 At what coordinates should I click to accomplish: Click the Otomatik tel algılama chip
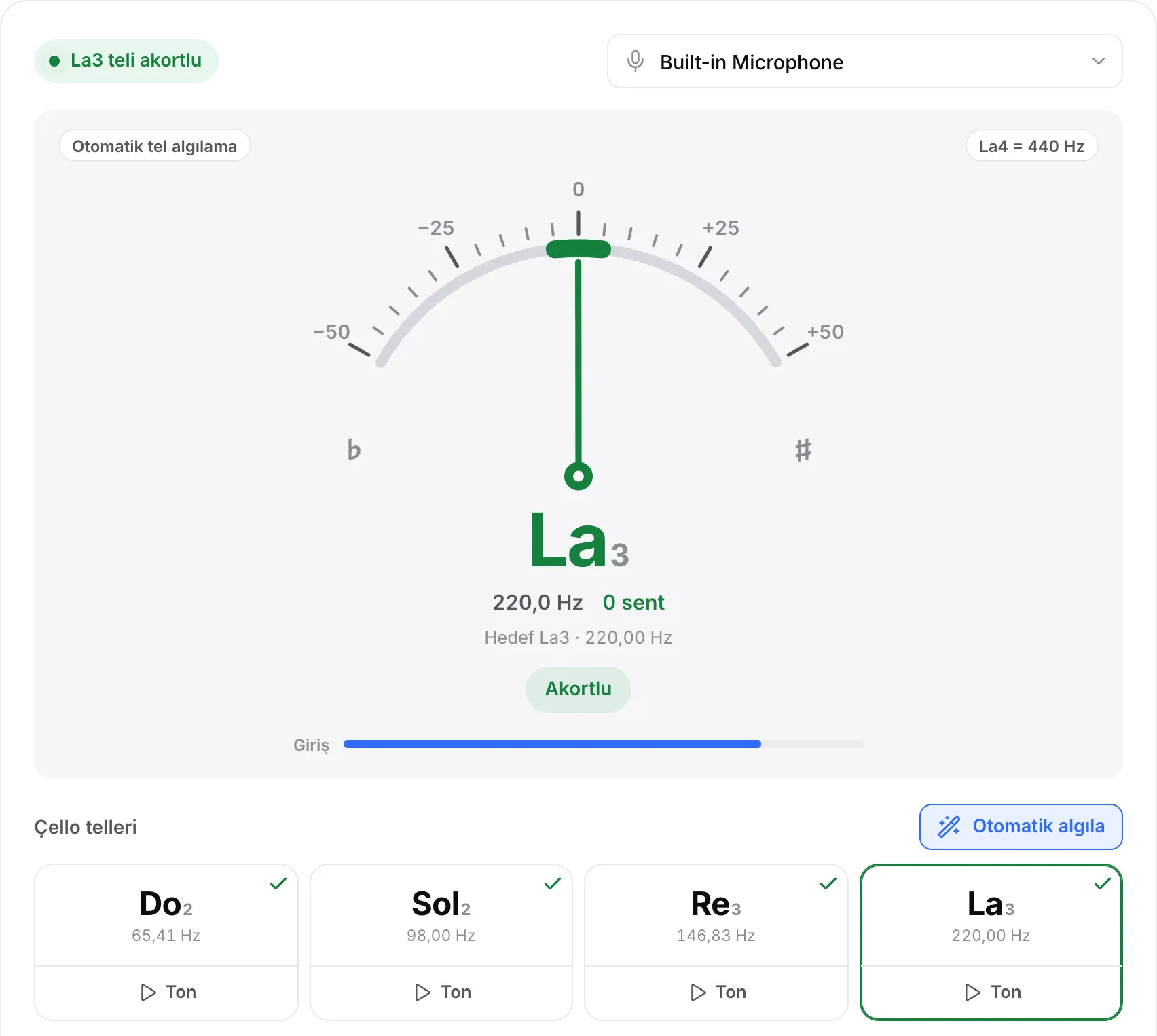(x=155, y=146)
